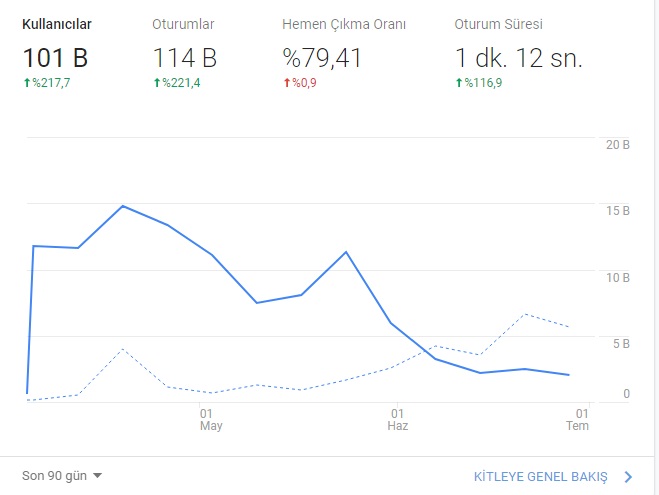Click the %221,4 sessions change indicator
Screen dimensions: 659x495
(x=177, y=83)
